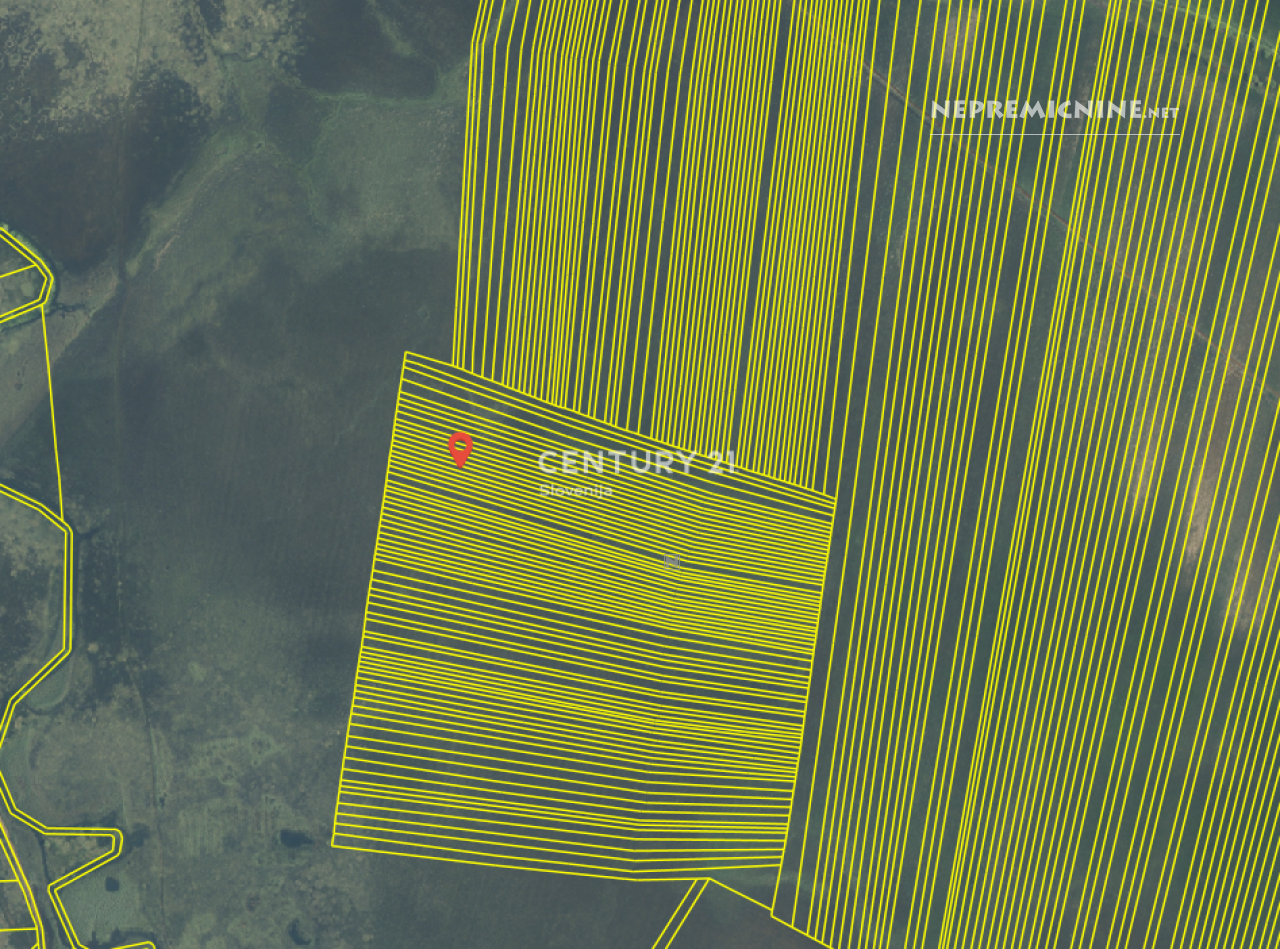Click the bottom-left corner of the horizontal parcel block
This screenshot has width=1280, height=949.
coord(334,845)
